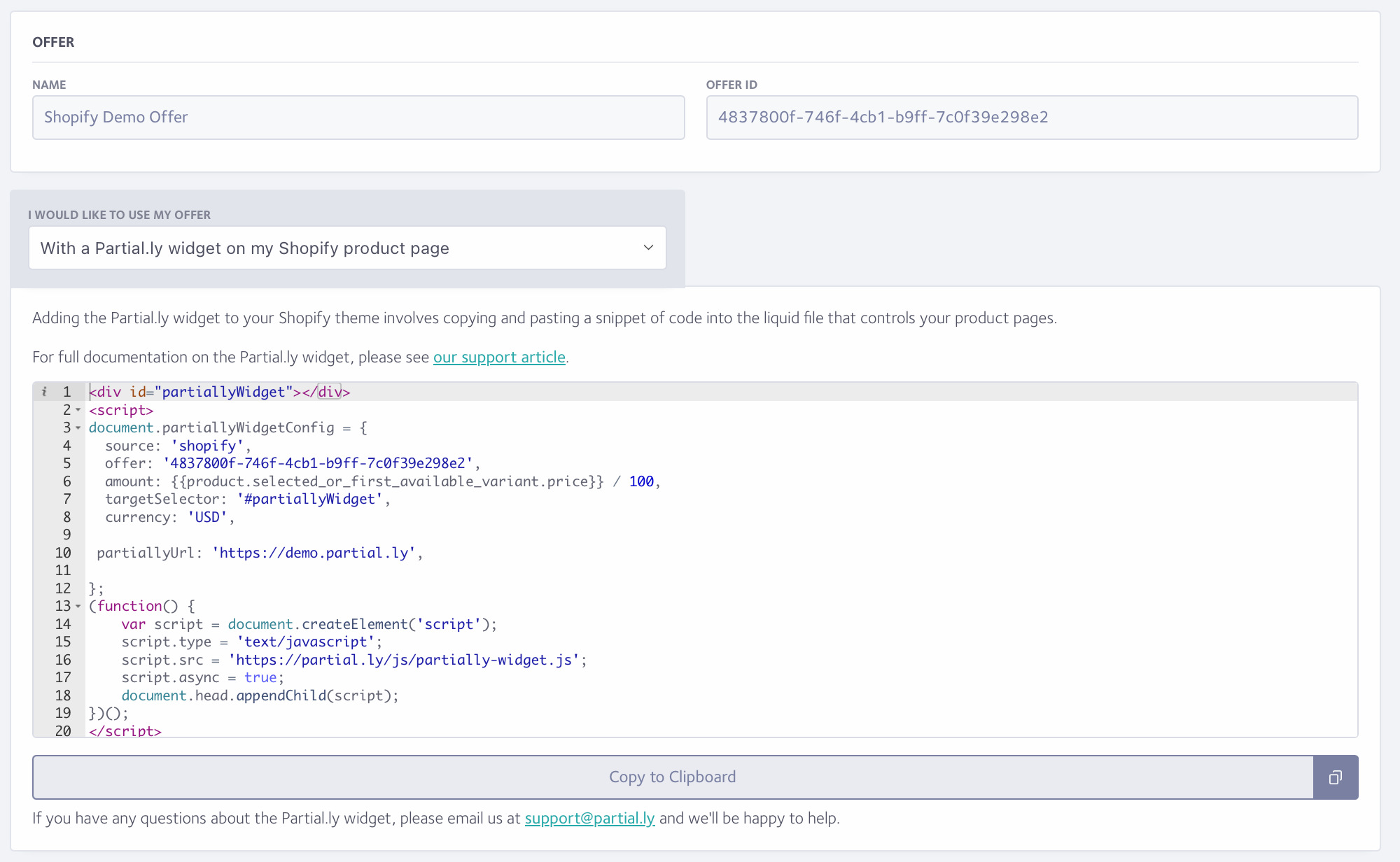
Task: Collapse the function block at line 13
Action: click(x=76, y=607)
